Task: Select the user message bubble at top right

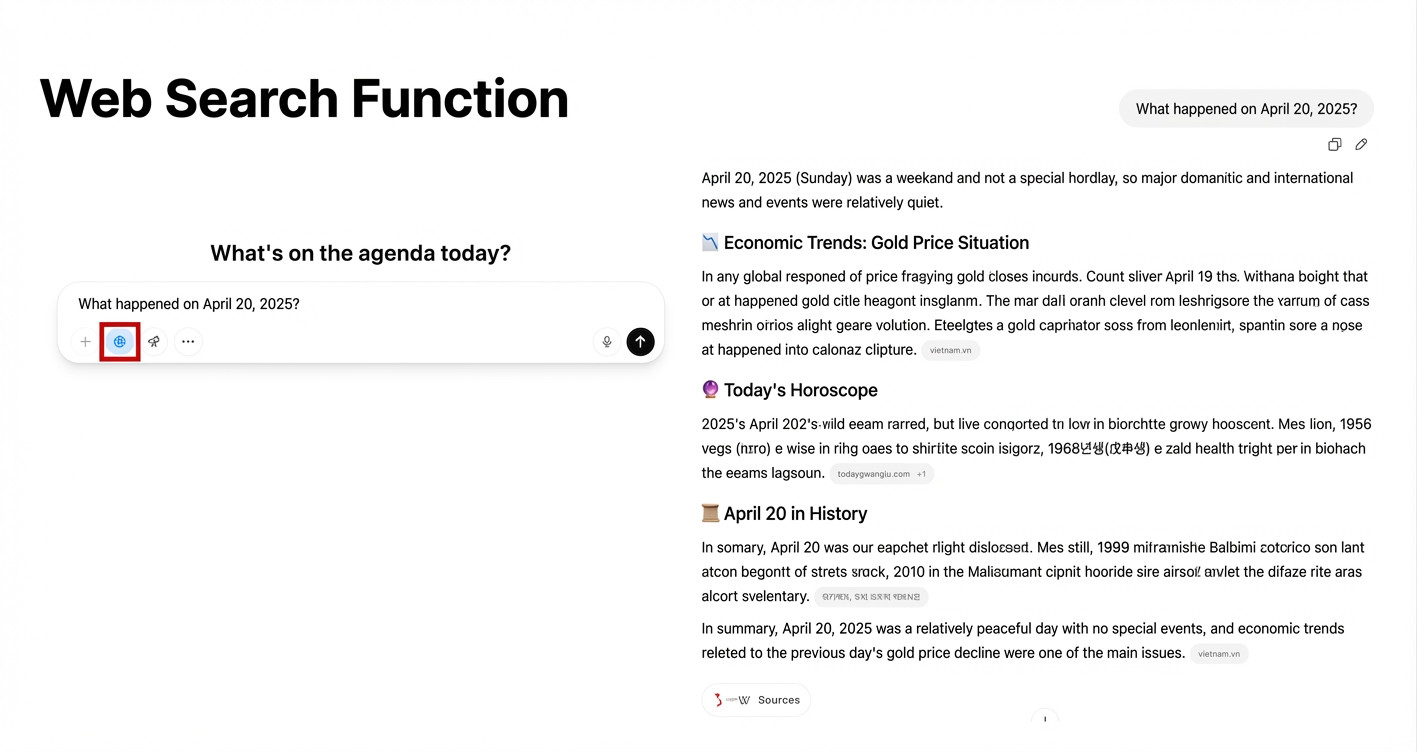Action: click(1246, 109)
